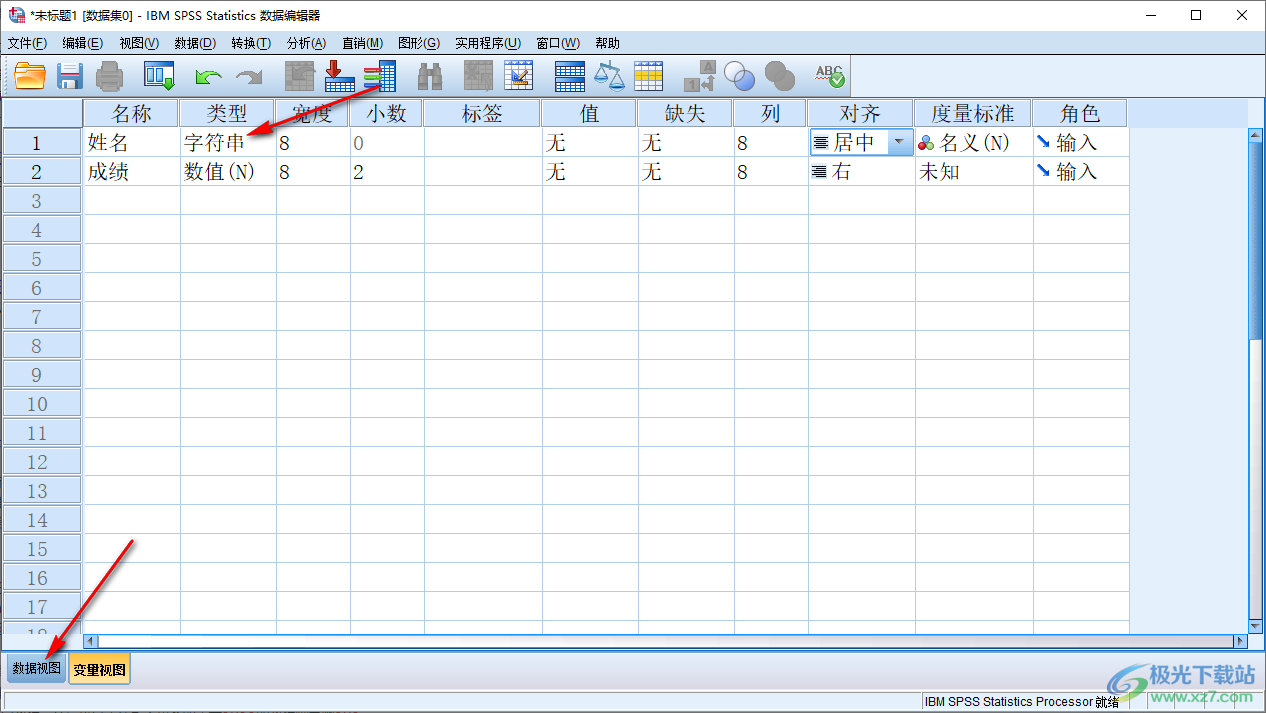
Task: Click the Use variable sets icon
Action: [x=740, y=76]
